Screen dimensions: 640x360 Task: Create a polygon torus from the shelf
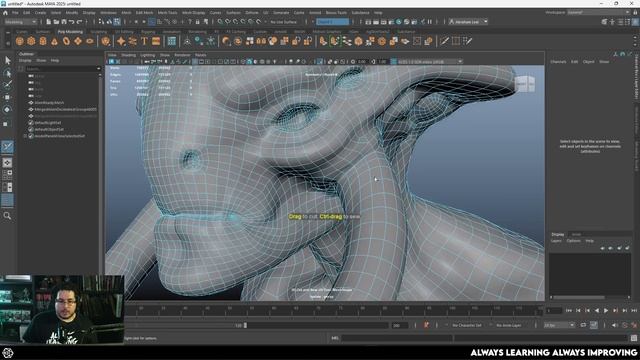click(66, 41)
